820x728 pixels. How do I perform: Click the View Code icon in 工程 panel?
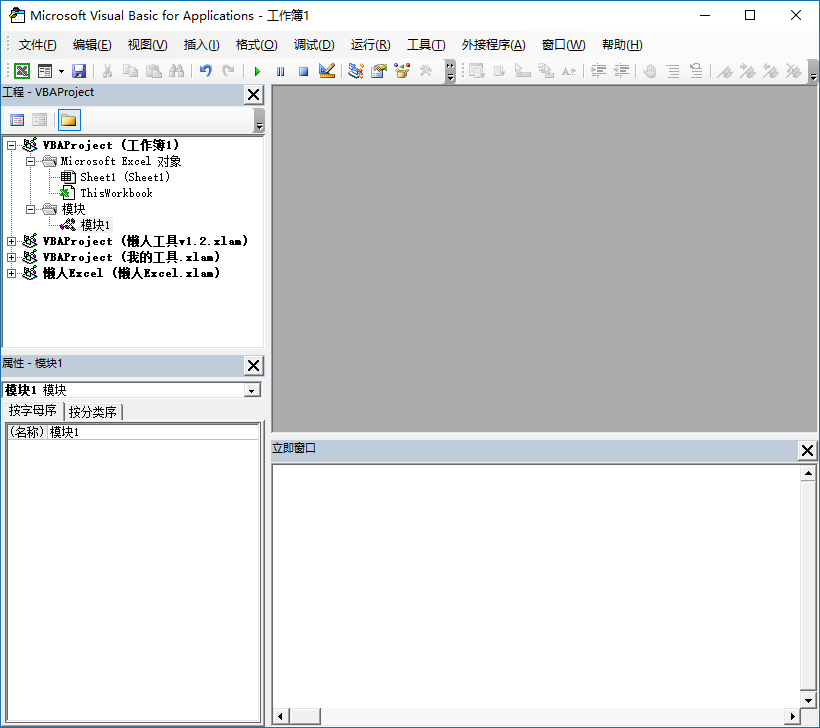click(16, 120)
